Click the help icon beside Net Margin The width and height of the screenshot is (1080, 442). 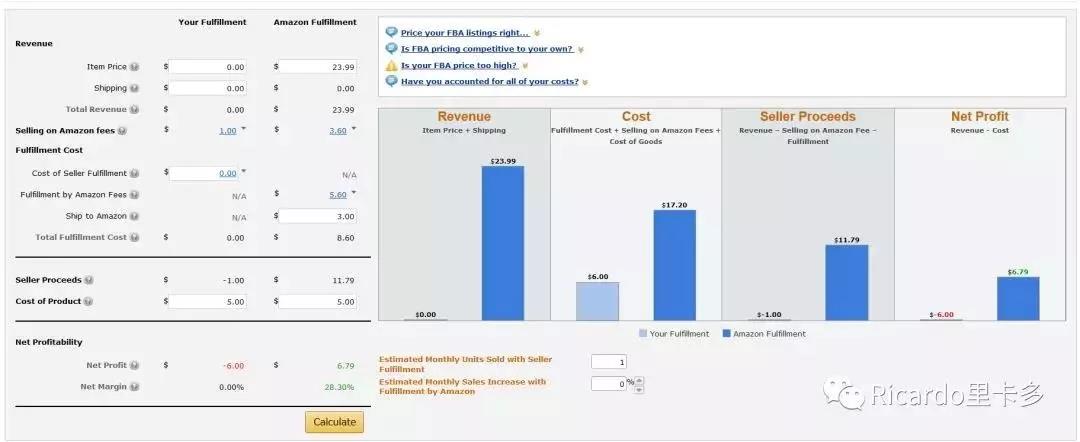point(134,386)
